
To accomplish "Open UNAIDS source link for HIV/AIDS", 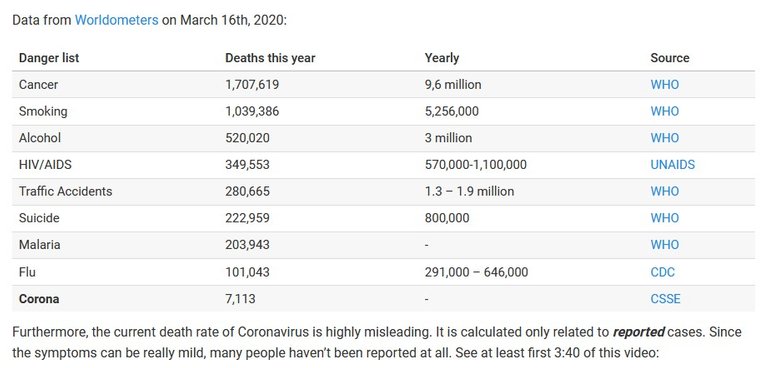I will pyautogui.click(x=672, y=165).
